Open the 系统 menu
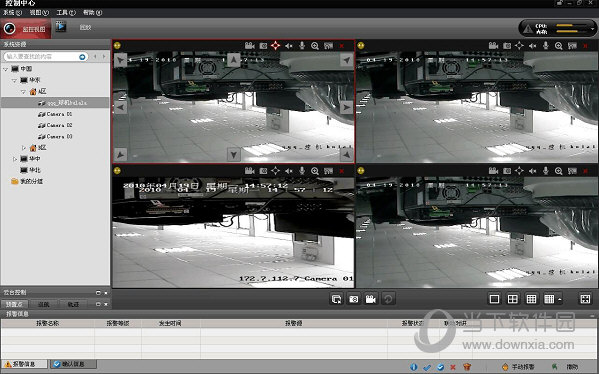Image resolution: width=599 pixels, height=374 pixels. point(12,13)
